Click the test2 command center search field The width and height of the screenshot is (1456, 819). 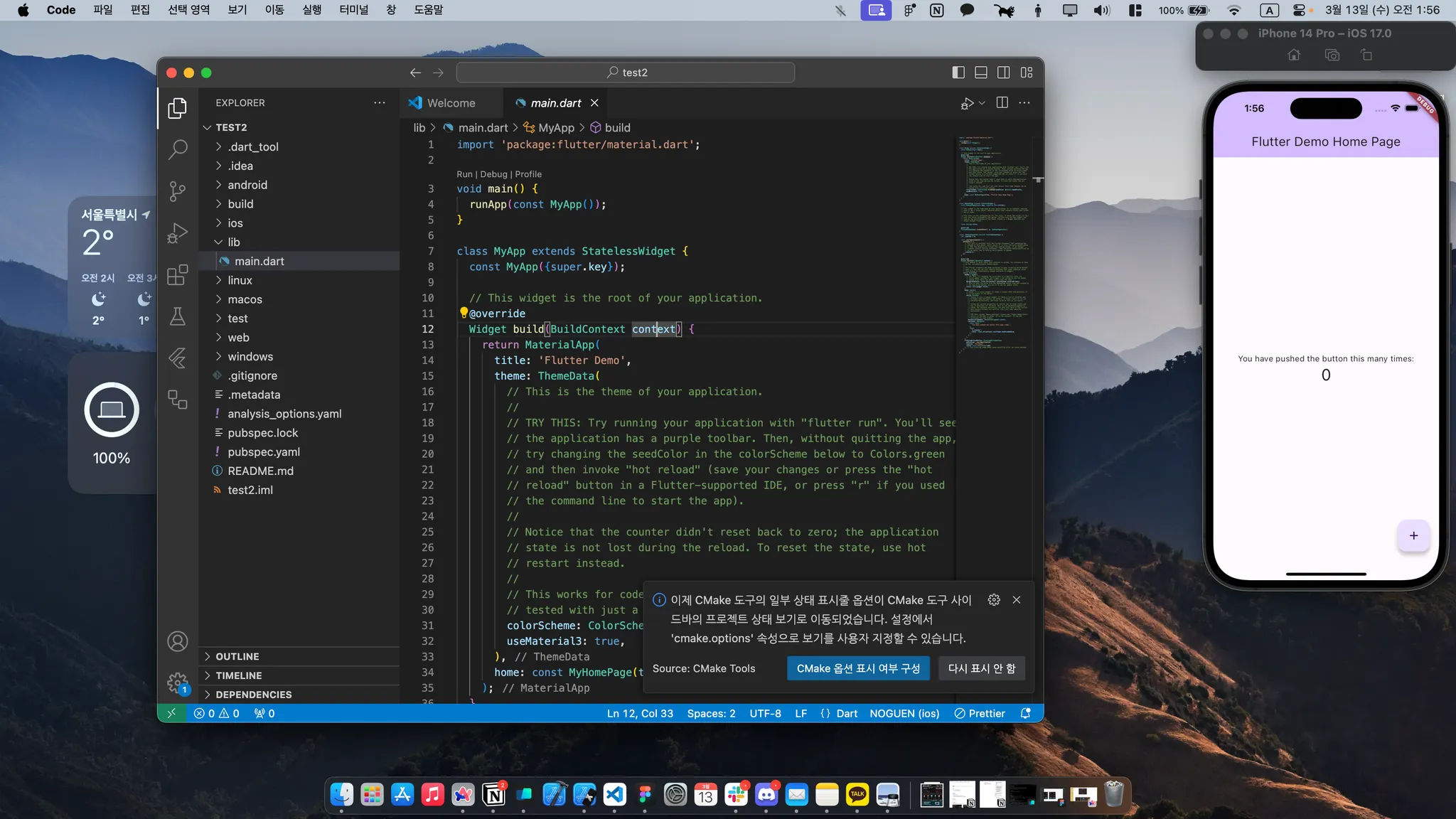(x=626, y=73)
